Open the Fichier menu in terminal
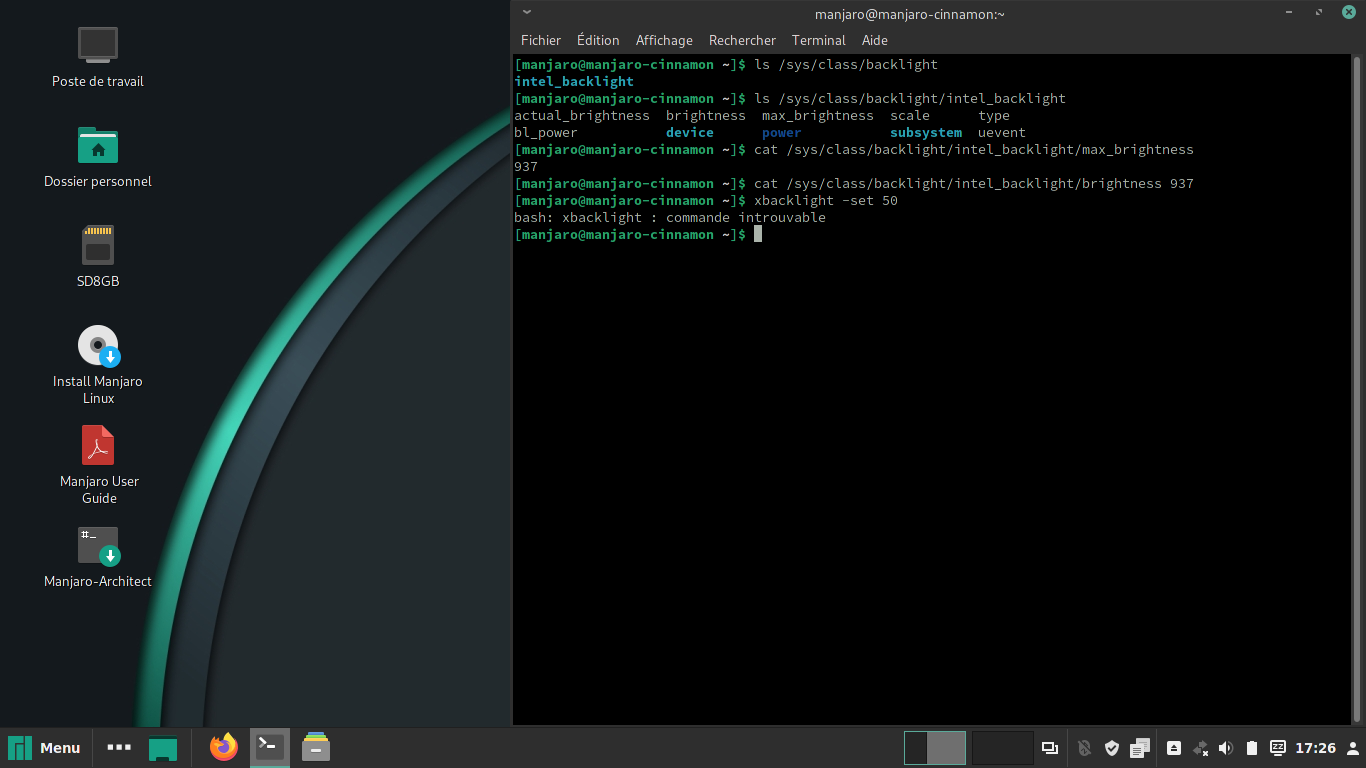 541,40
